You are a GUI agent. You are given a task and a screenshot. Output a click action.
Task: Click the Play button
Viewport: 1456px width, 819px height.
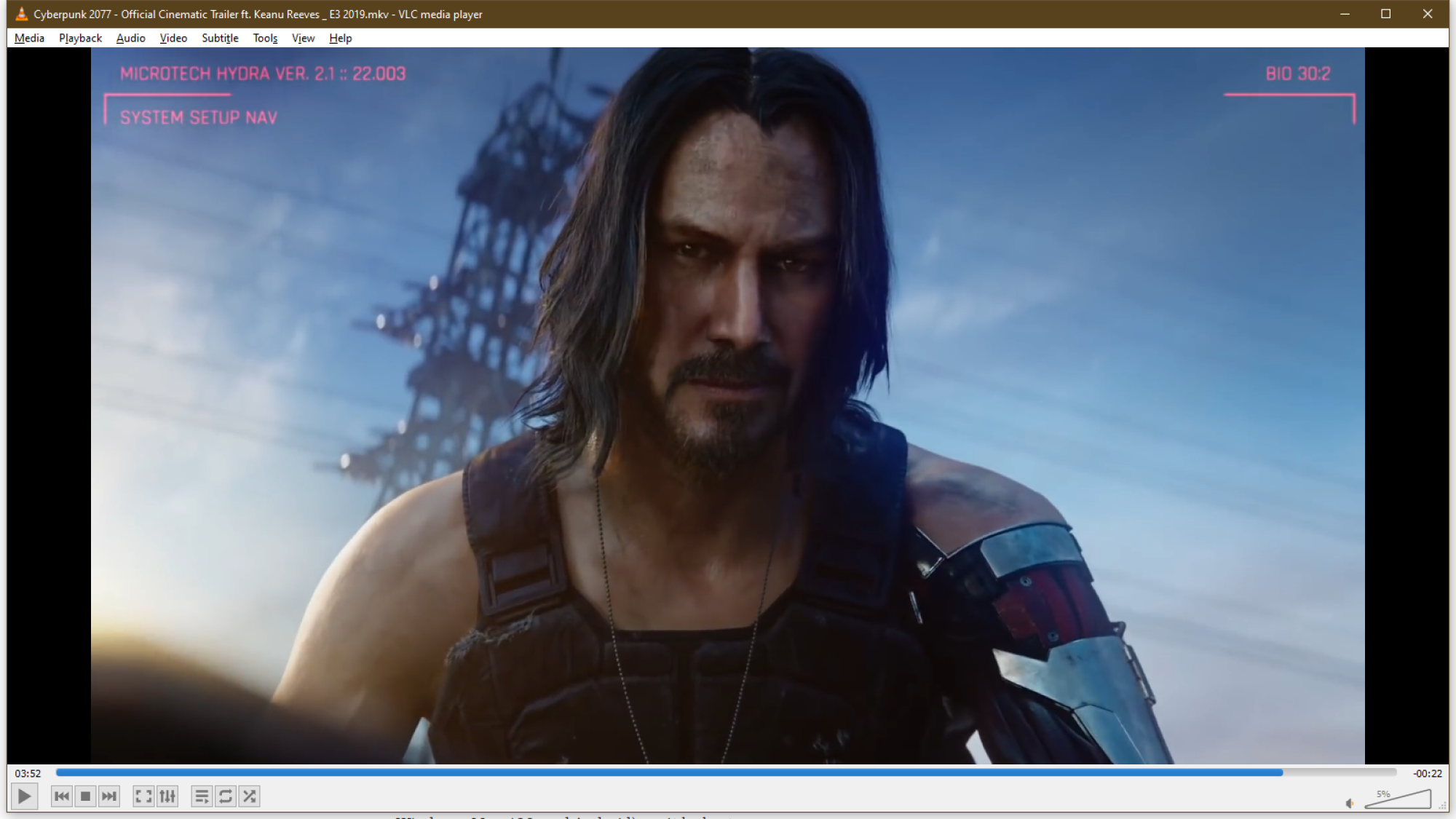(24, 796)
